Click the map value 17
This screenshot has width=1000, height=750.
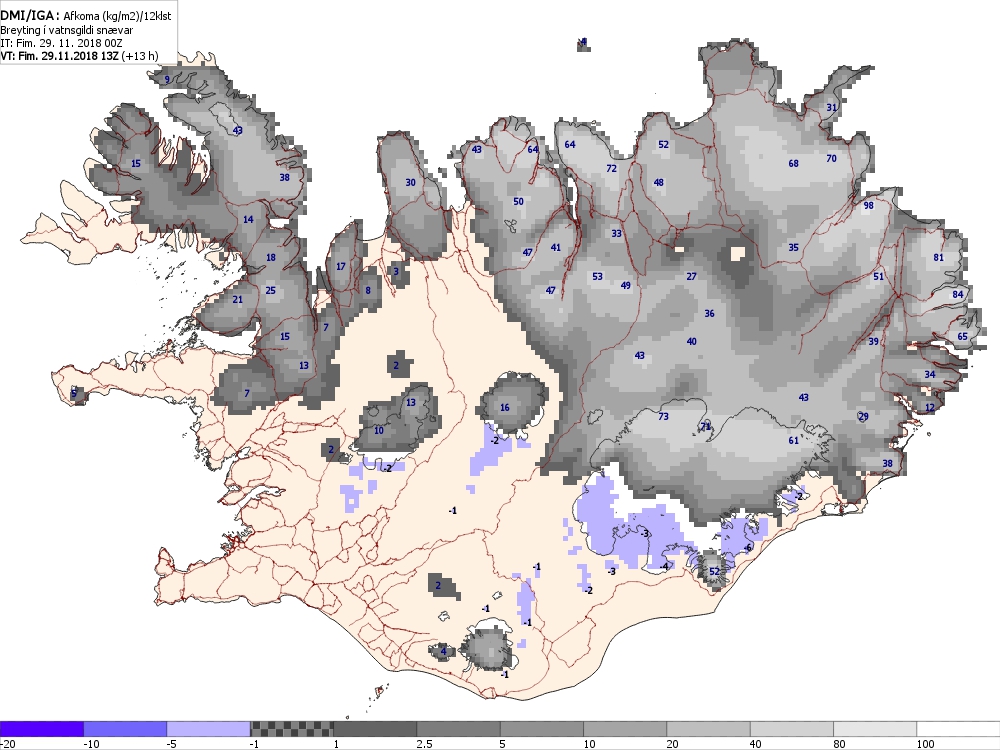[341, 266]
